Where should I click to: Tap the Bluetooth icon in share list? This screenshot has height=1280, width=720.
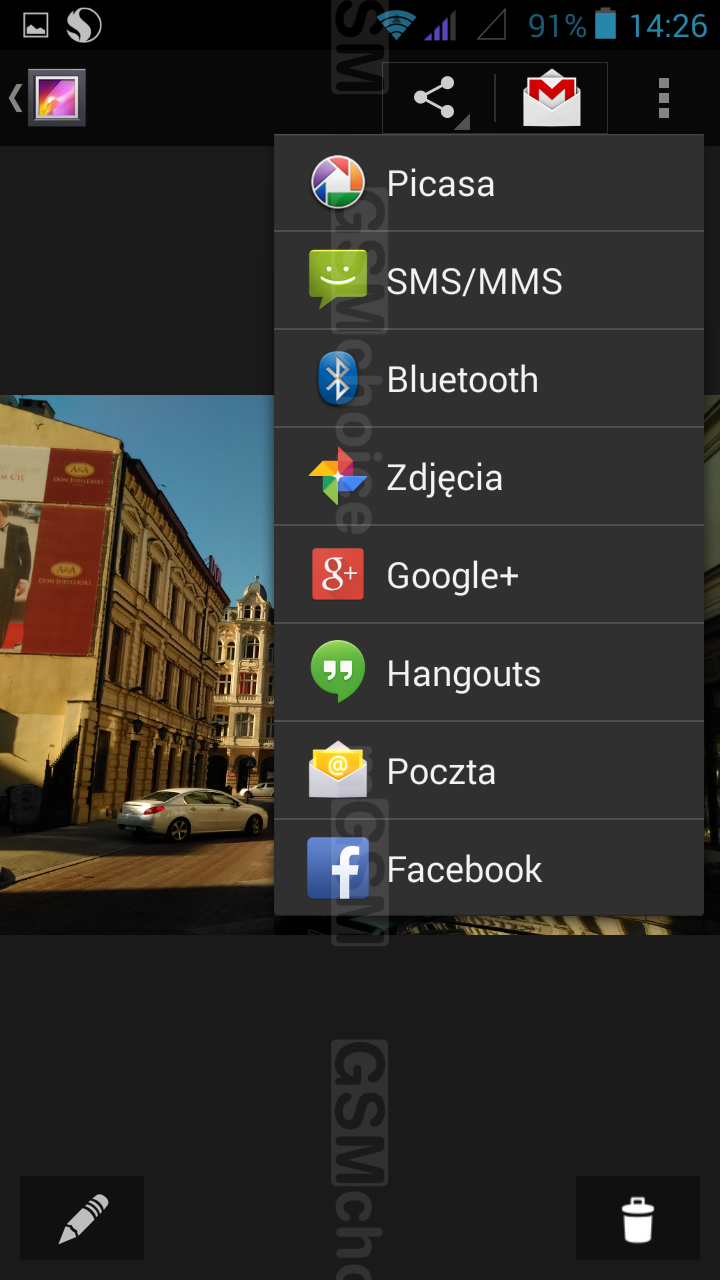coord(338,379)
